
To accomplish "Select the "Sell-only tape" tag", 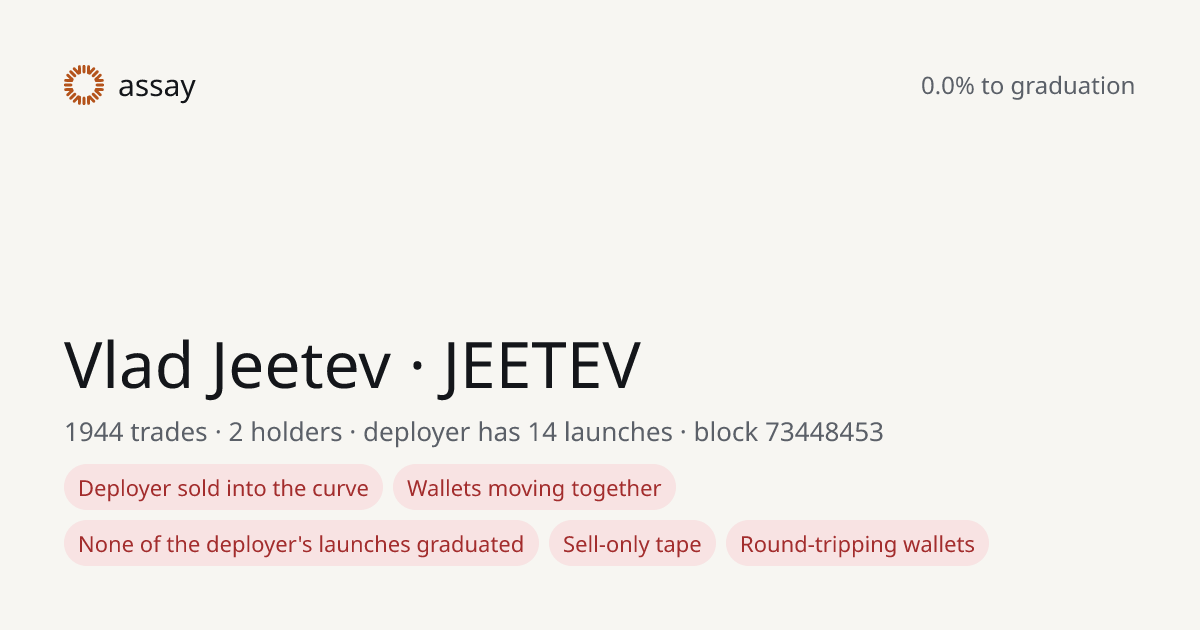I will point(632,544).
